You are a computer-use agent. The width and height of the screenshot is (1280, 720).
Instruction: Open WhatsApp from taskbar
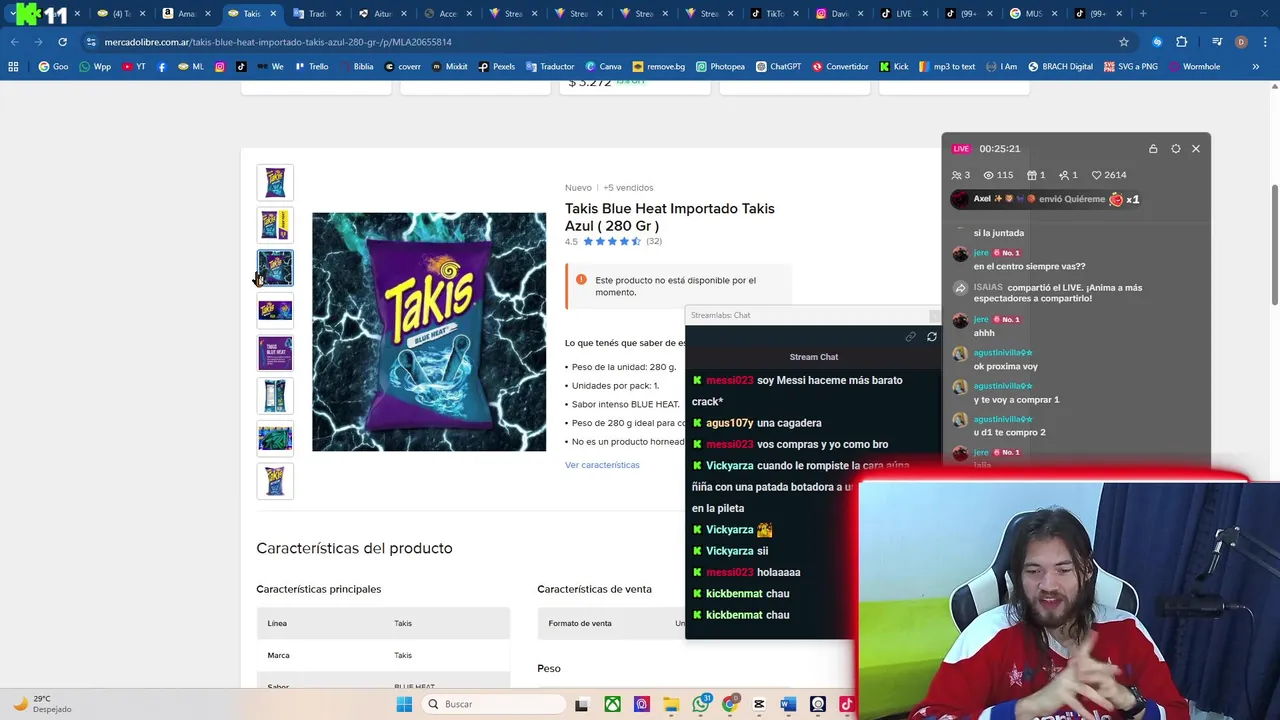700,704
